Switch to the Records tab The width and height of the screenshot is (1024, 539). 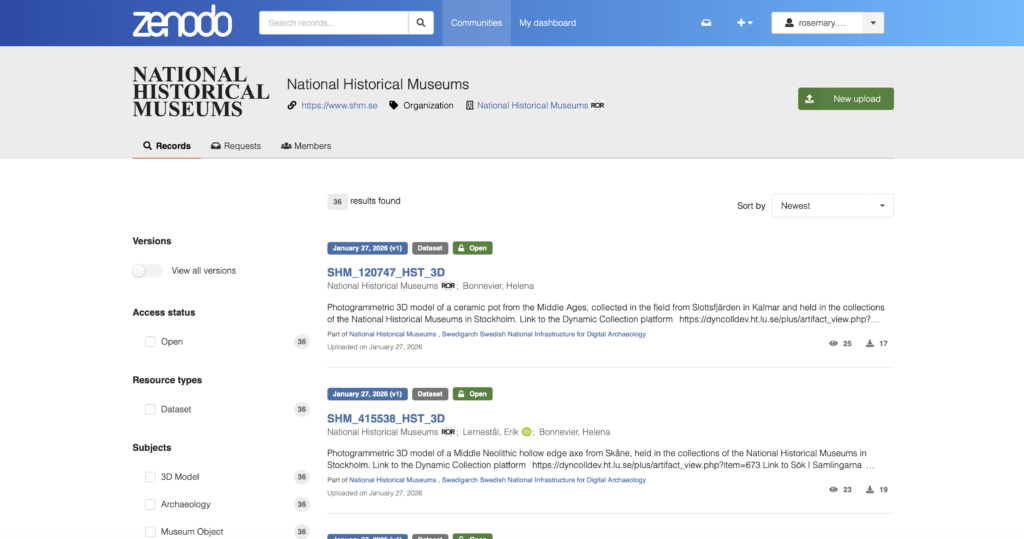pos(167,146)
